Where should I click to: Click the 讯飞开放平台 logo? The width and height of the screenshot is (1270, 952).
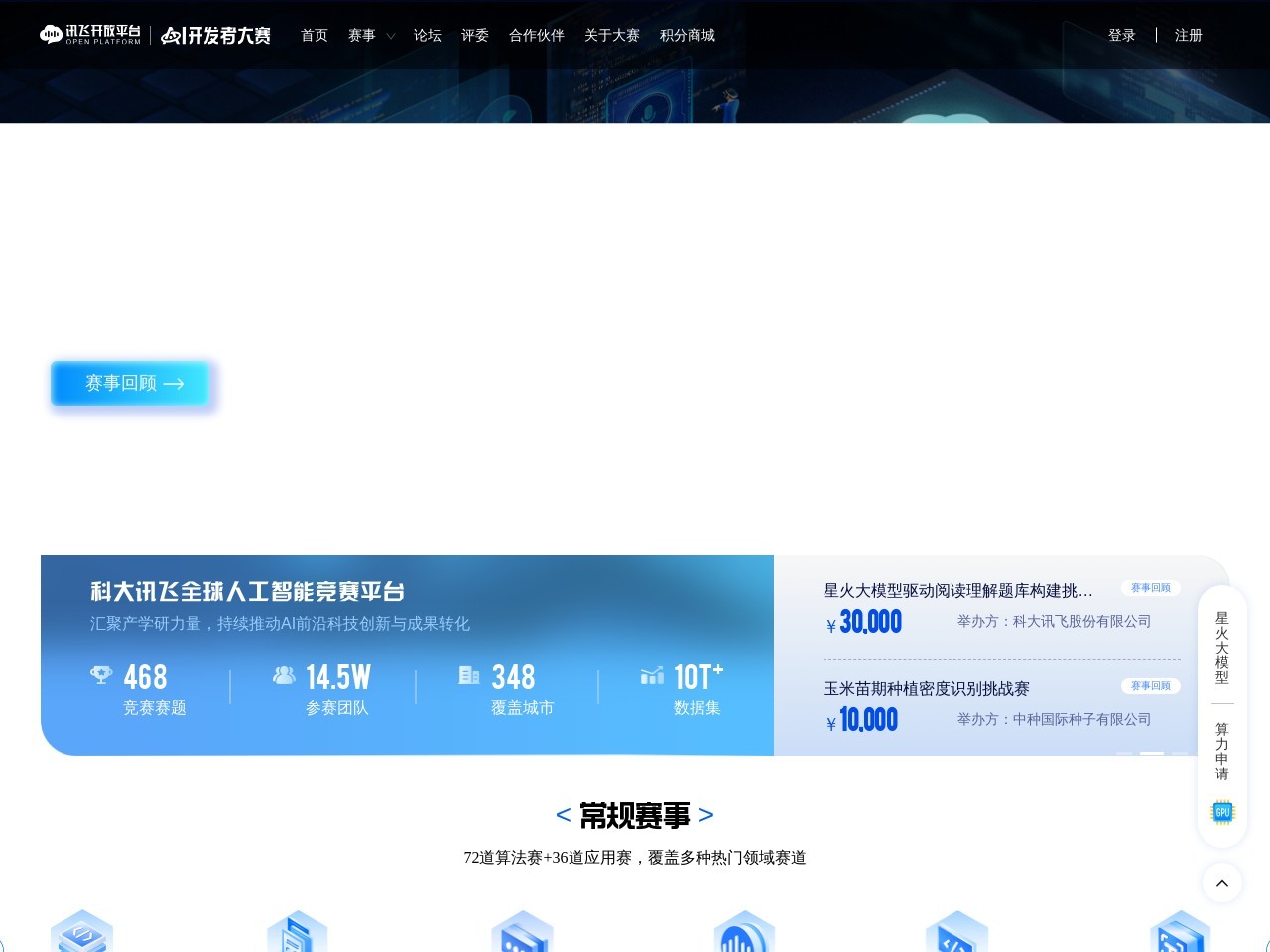pos(91,35)
